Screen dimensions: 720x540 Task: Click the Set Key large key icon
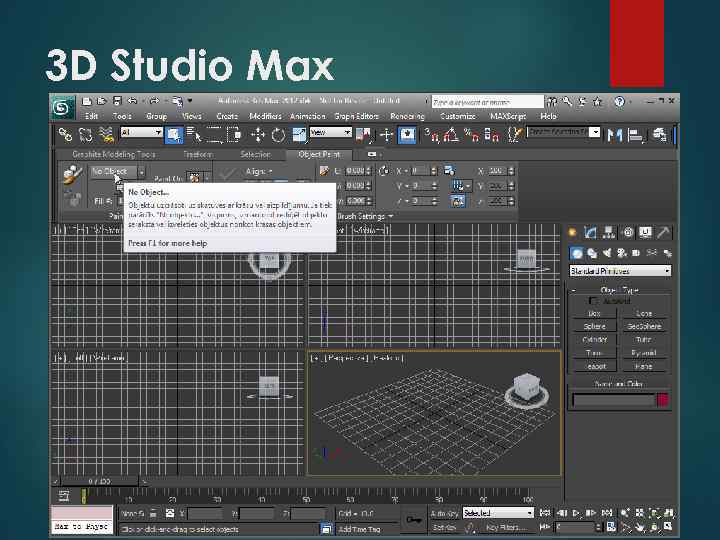pyautogui.click(x=413, y=520)
